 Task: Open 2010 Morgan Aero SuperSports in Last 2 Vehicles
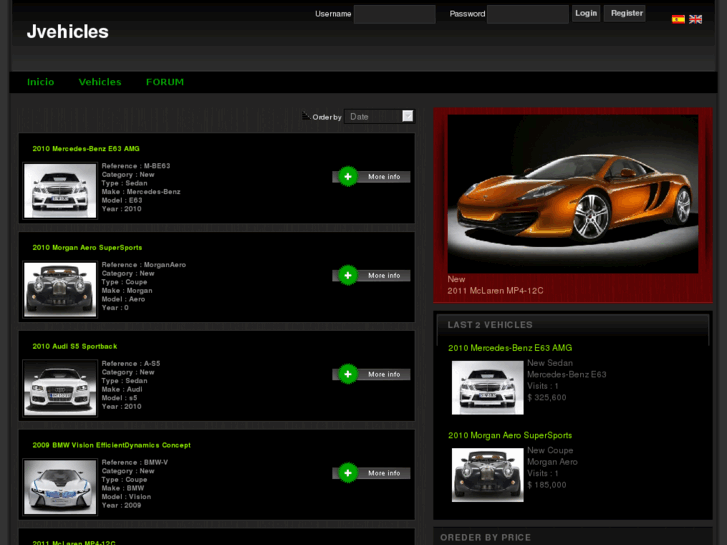pyautogui.click(x=510, y=436)
